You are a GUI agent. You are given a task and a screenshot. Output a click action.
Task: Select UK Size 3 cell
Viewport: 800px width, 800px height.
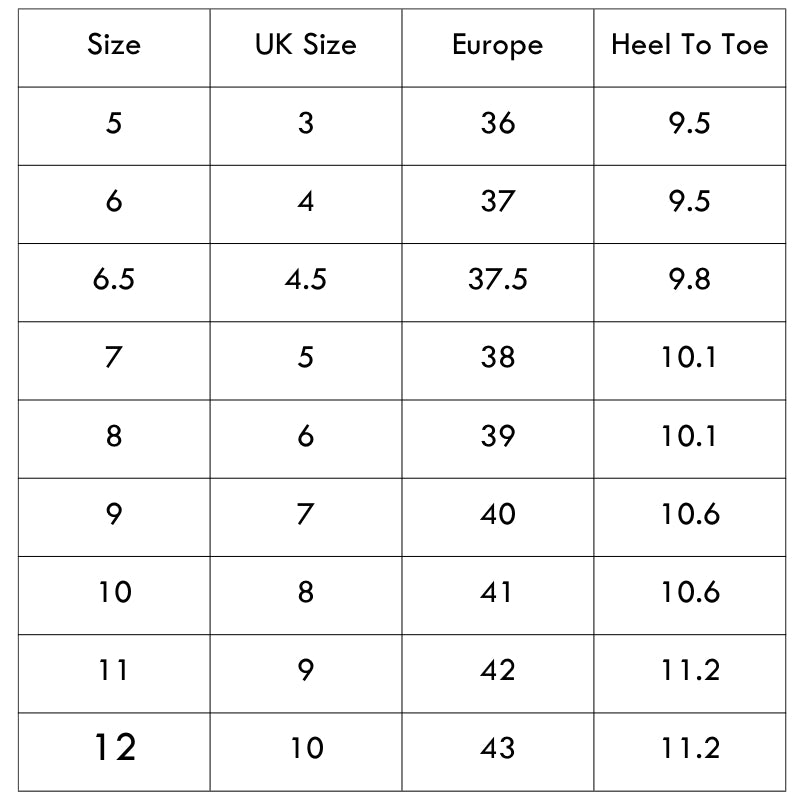[305, 123]
